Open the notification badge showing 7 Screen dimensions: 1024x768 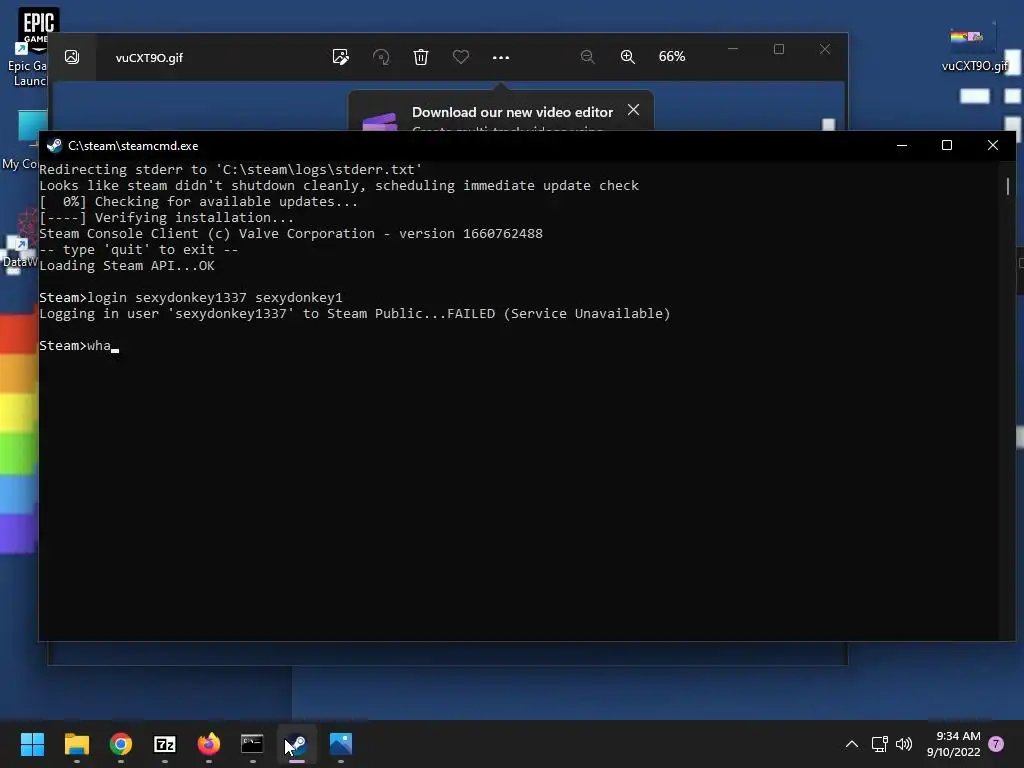click(996, 744)
